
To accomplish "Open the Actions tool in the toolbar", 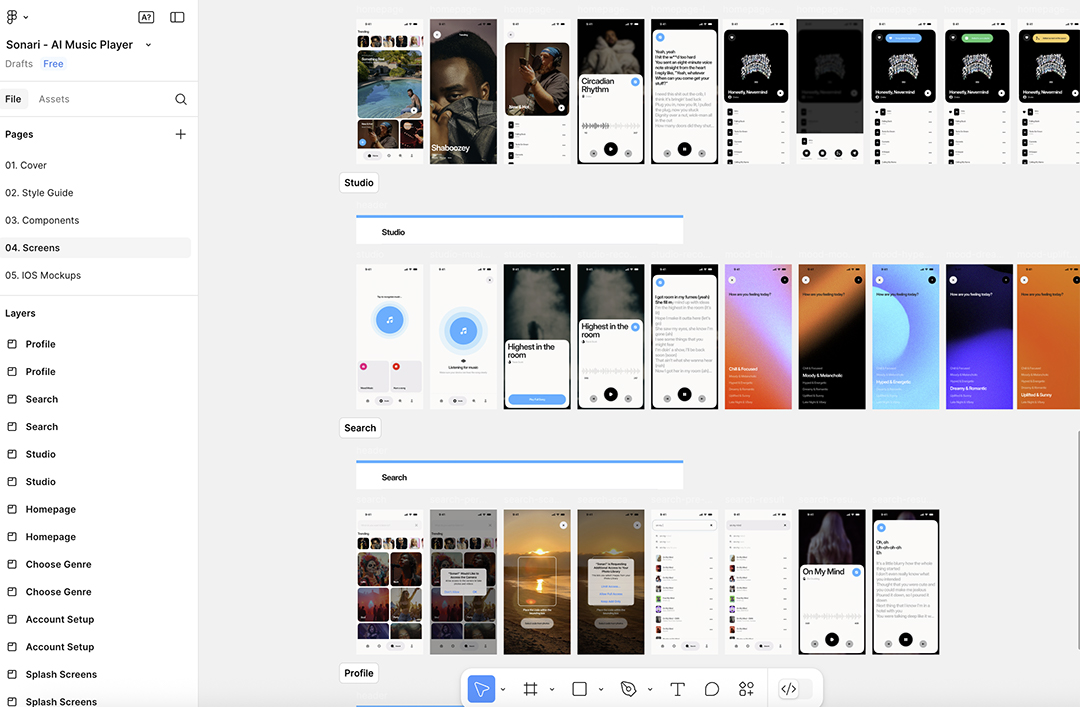I will pos(746,689).
